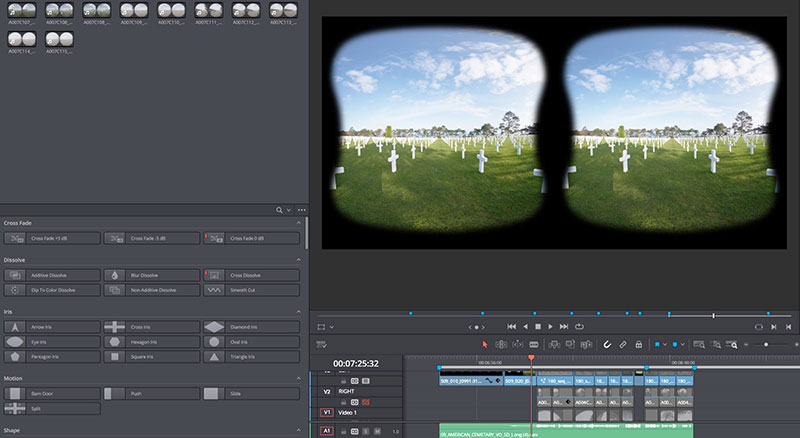
Task: Toggle the A1 audio track selector
Action: pyautogui.click(x=326, y=431)
